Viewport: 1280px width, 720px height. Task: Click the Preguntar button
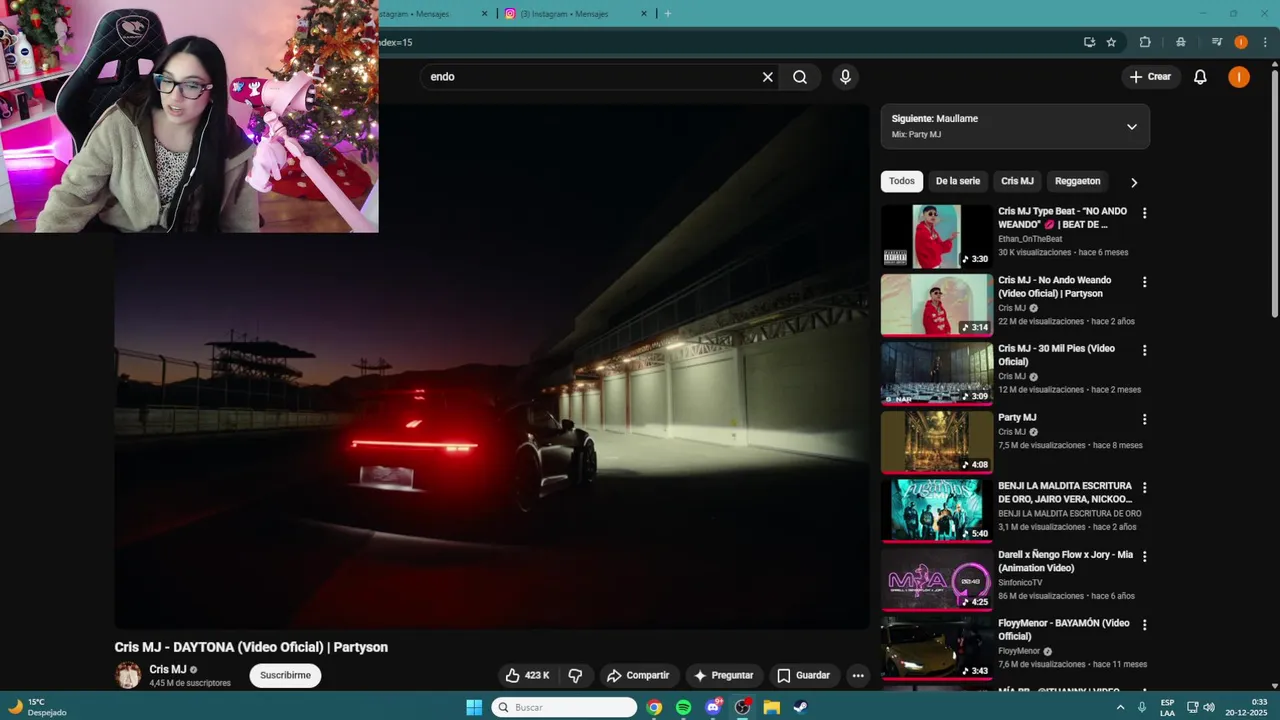click(x=723, y=675)
